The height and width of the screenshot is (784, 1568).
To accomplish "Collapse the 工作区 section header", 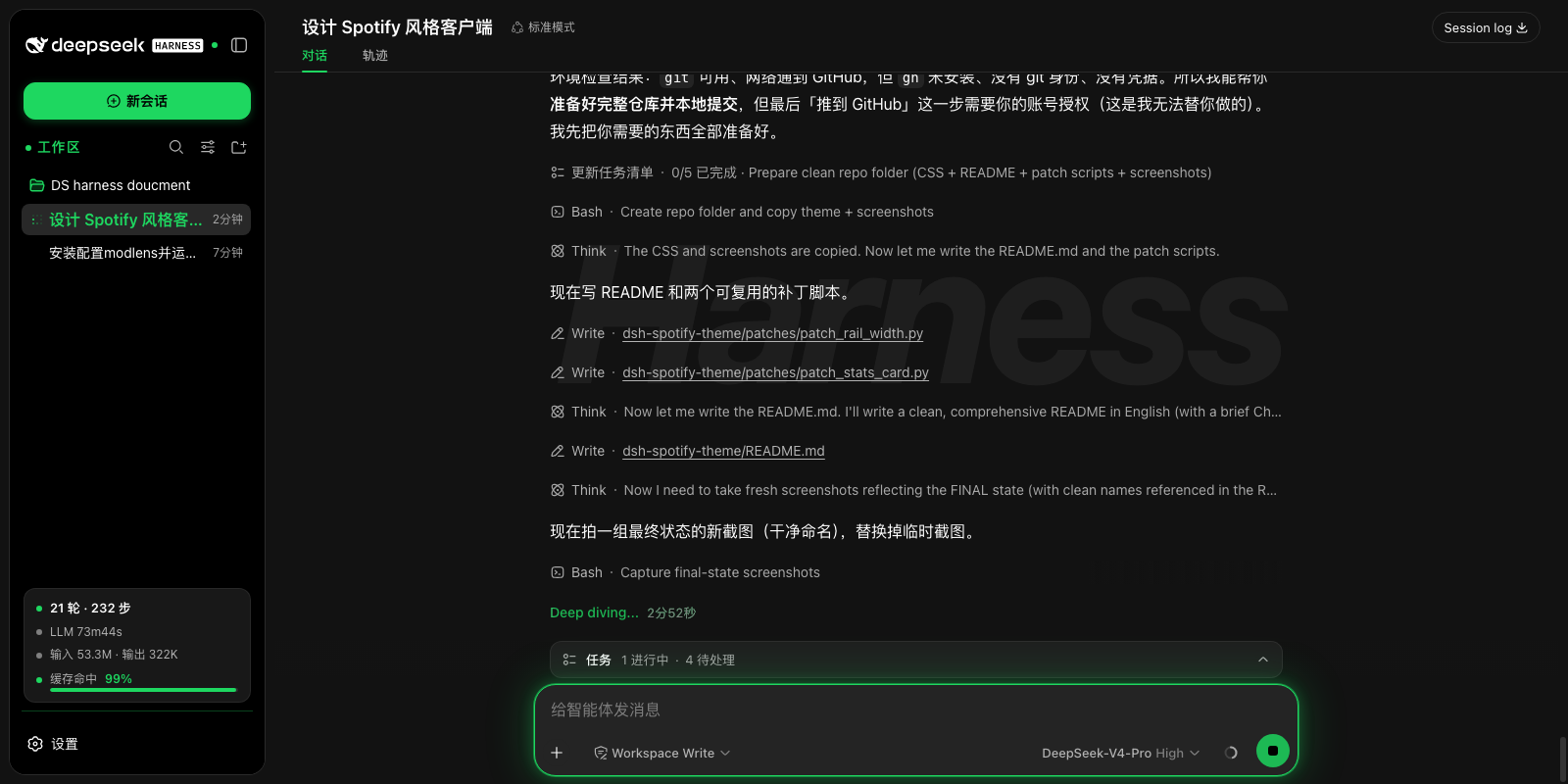I will (58, 147).
